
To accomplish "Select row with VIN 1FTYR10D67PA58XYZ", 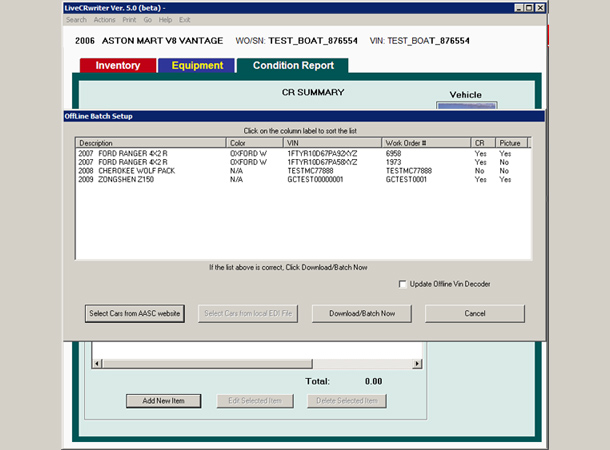I will 303,162.
